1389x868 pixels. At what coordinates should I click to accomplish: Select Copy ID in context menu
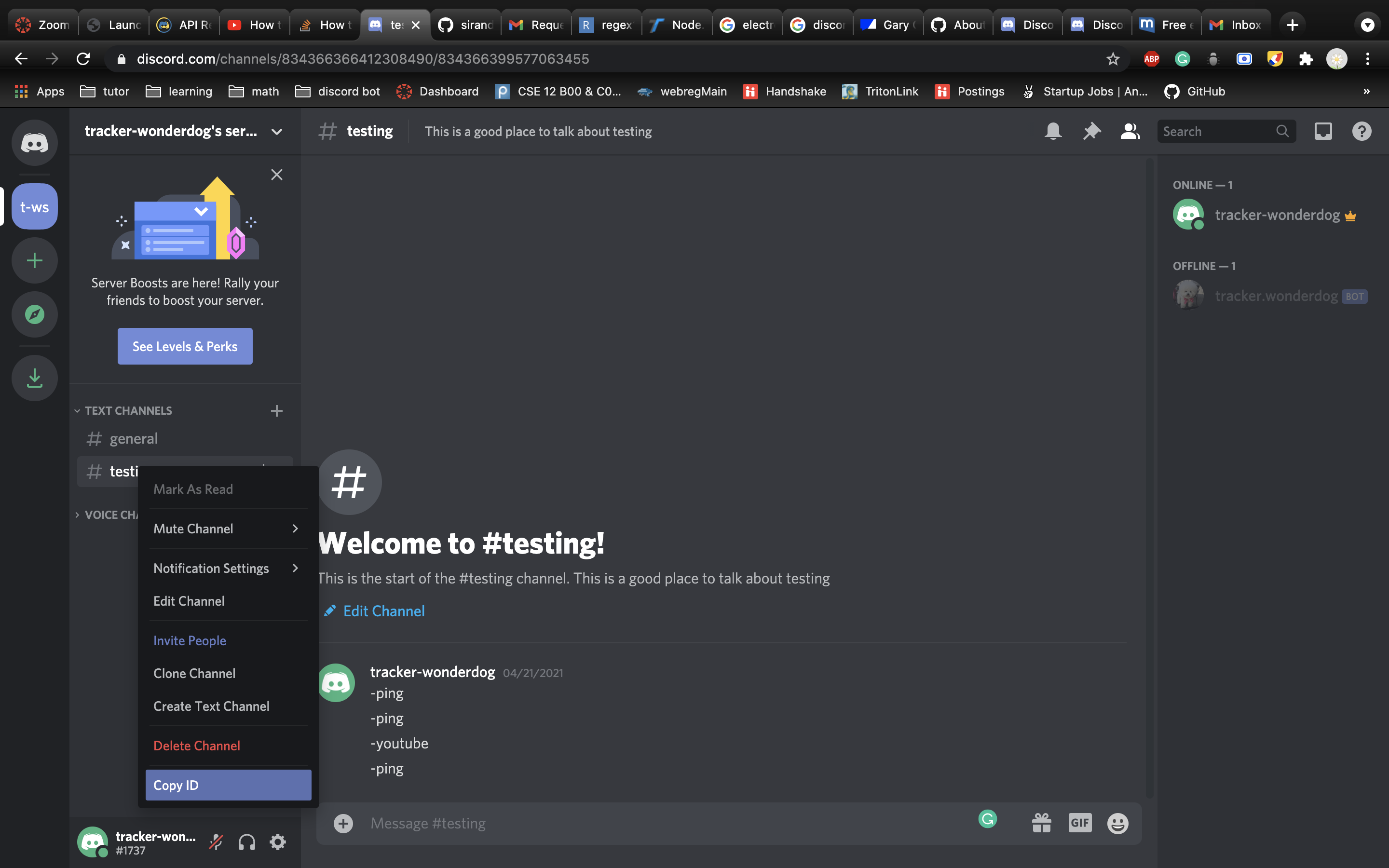click(228, 785)
